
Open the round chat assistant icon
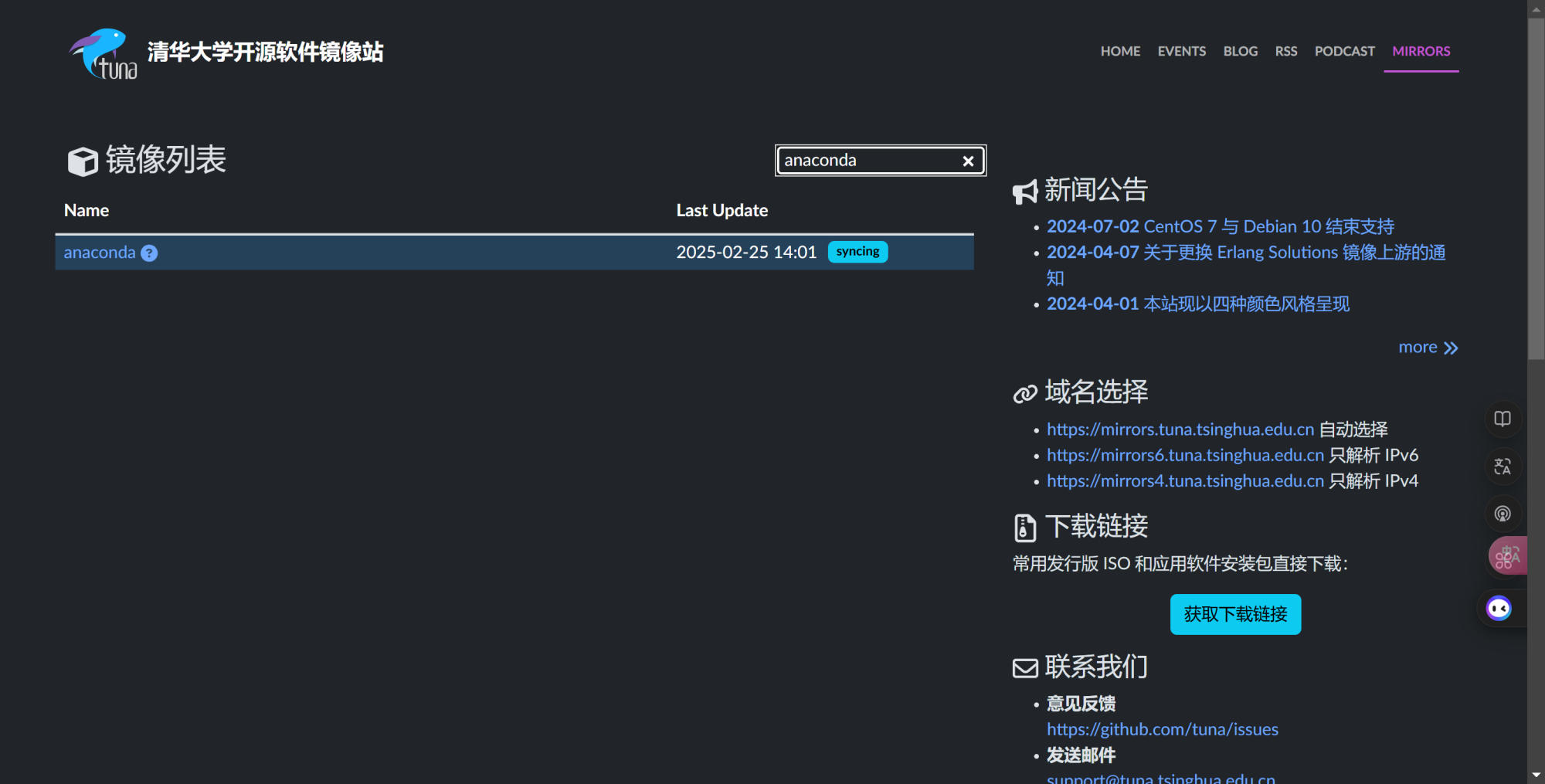coord(1499,609)
